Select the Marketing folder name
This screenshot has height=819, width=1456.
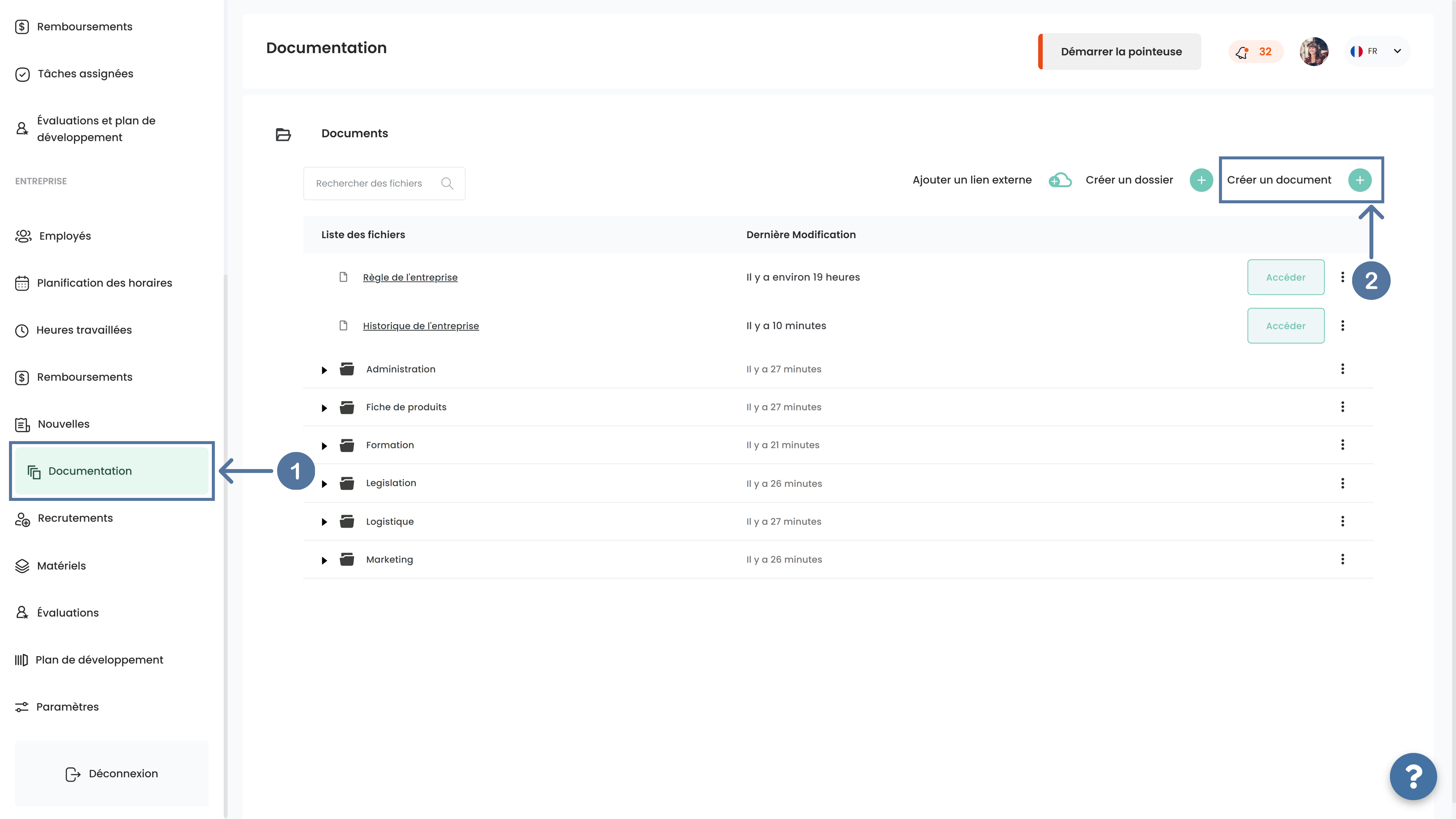click(x=389, y=560)
